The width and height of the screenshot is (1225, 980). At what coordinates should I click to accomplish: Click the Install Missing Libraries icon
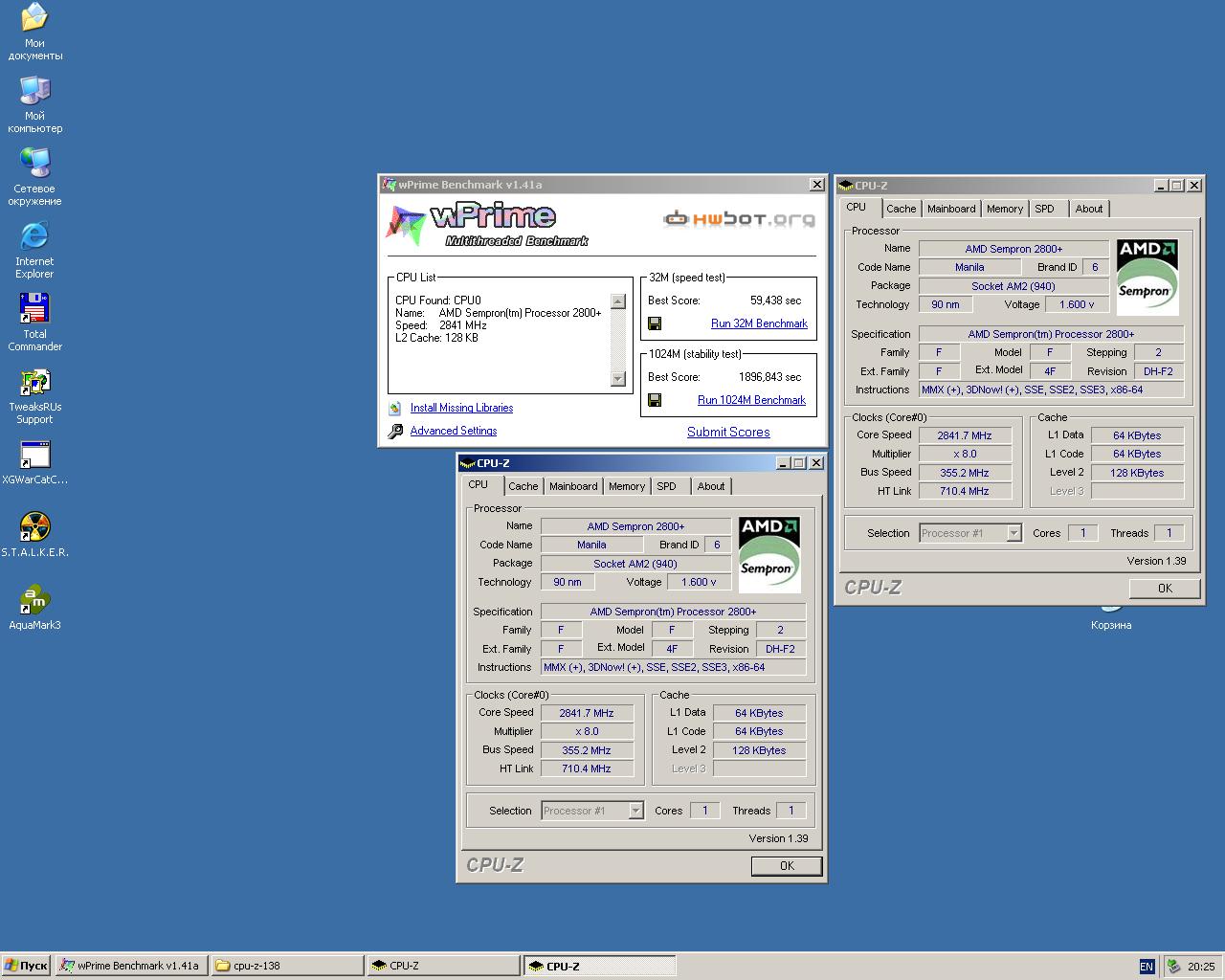coord(395,408)
